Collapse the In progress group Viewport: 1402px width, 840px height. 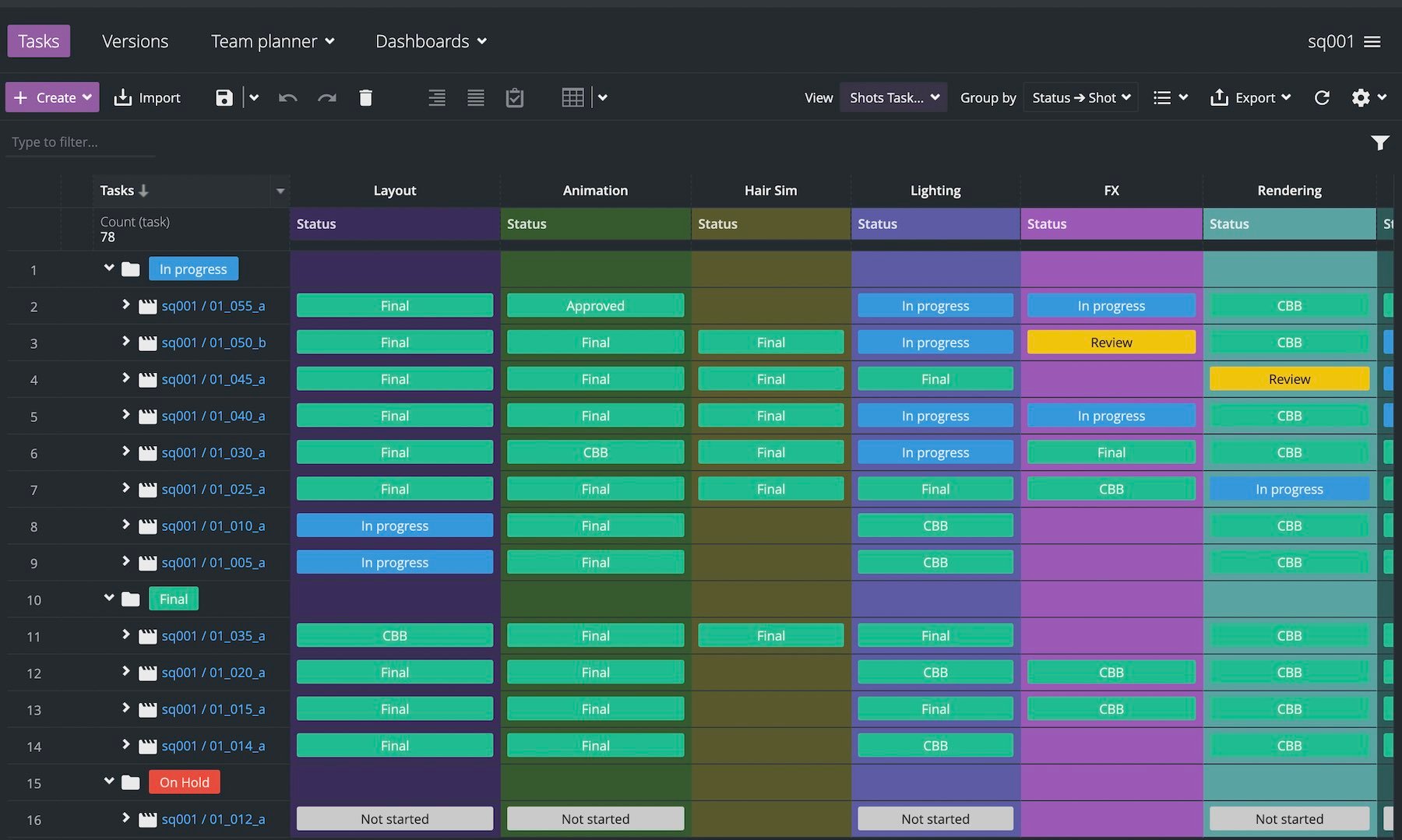pos(109,269)
